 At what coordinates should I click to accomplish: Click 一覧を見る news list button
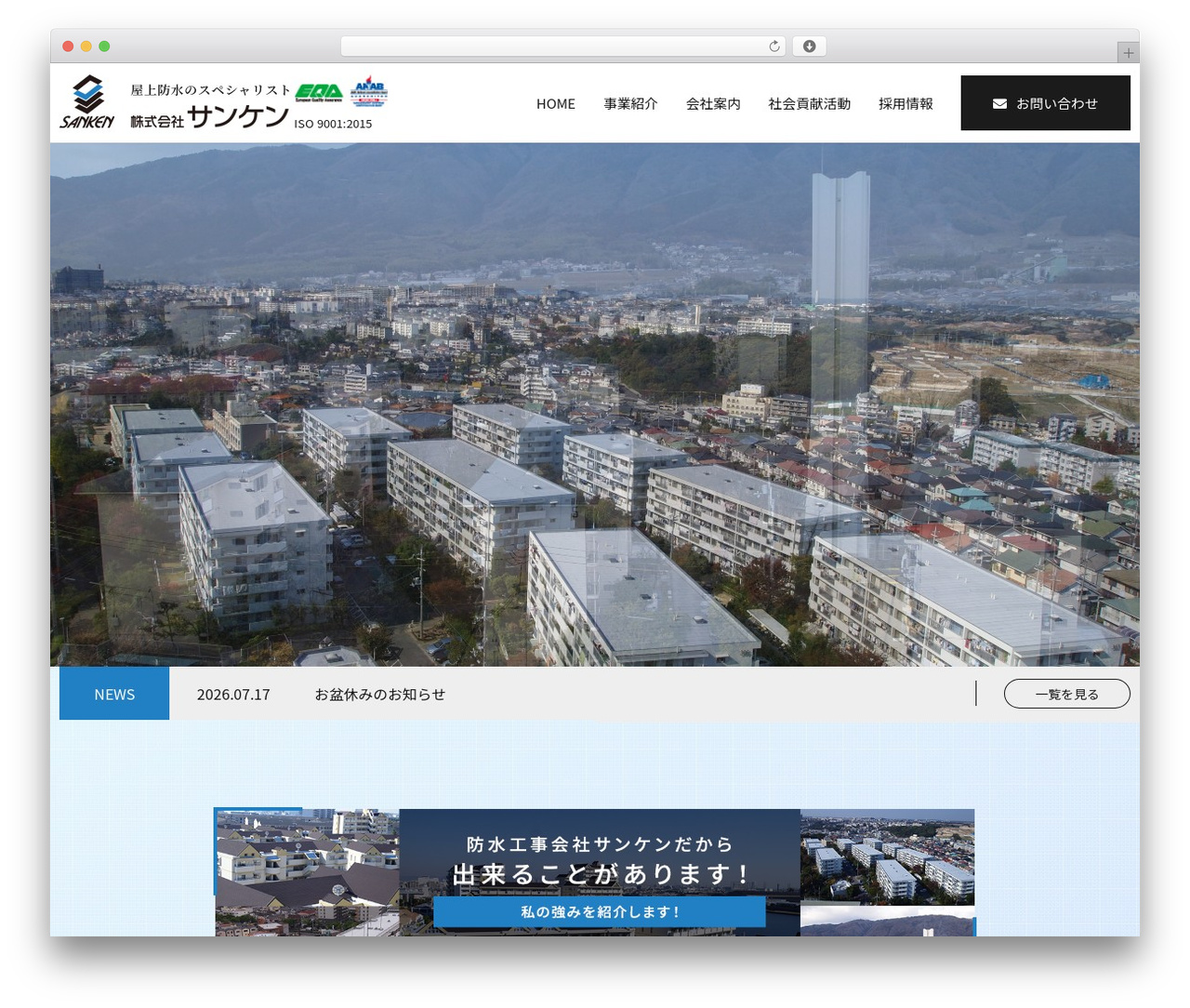coord(1067,694)
